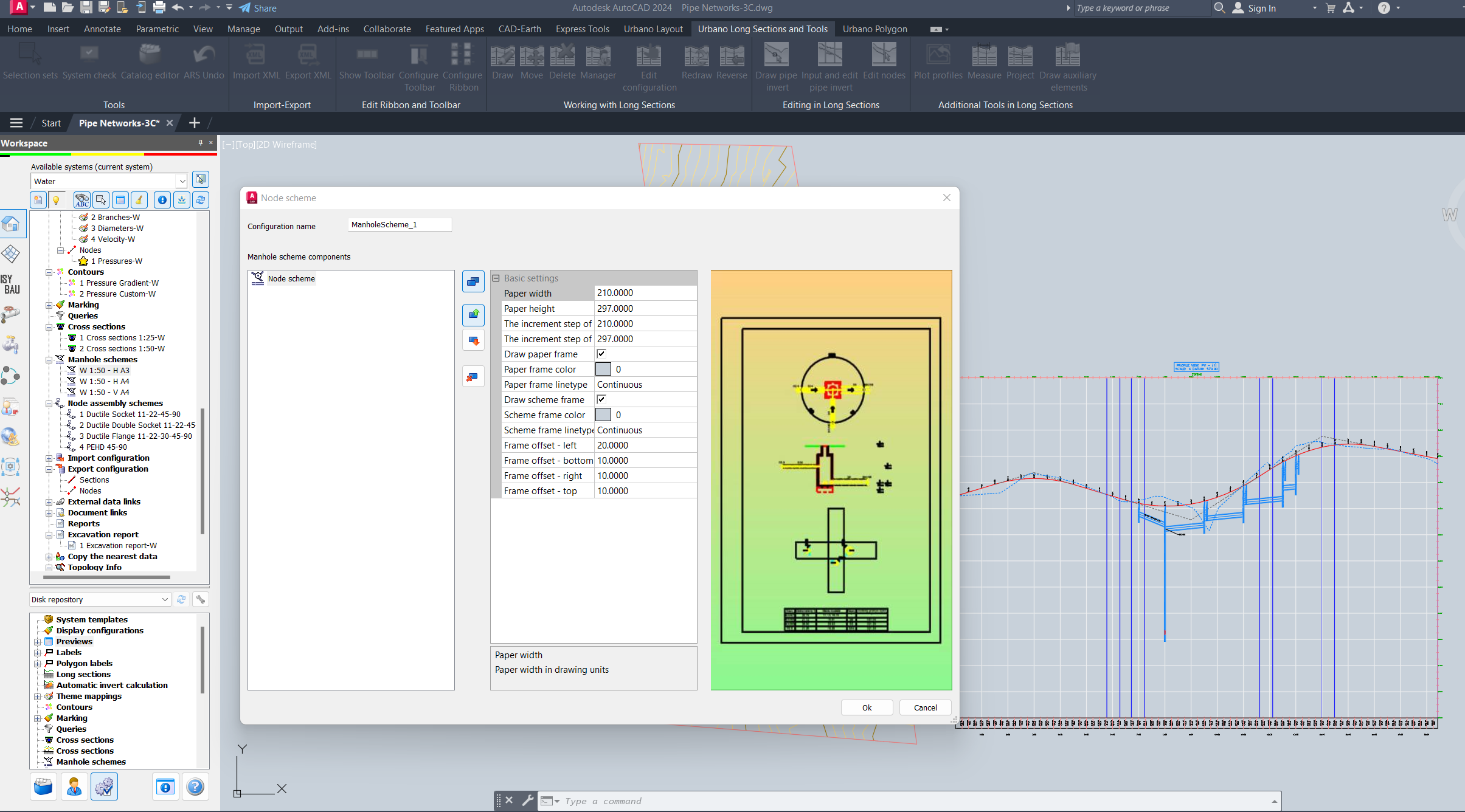
Task: Click the binoculars ABC find icon
Action: [81, 200]
